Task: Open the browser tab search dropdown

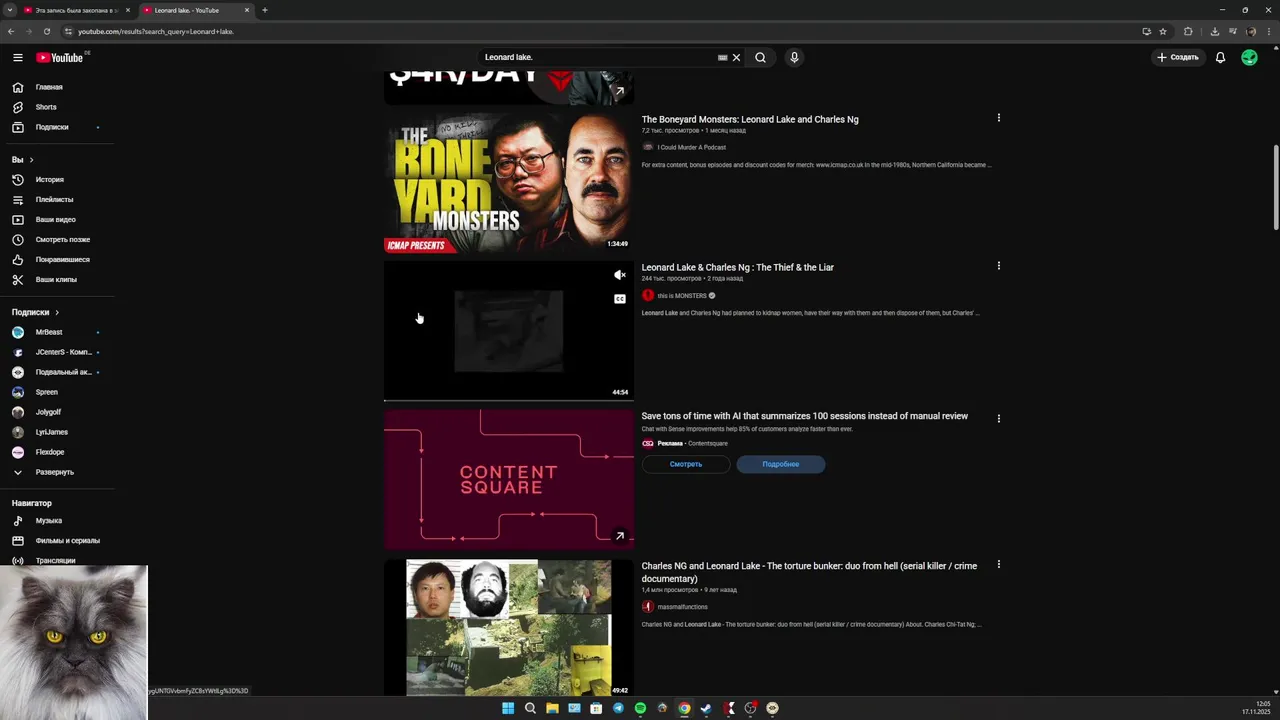Action: coord(10,10)
